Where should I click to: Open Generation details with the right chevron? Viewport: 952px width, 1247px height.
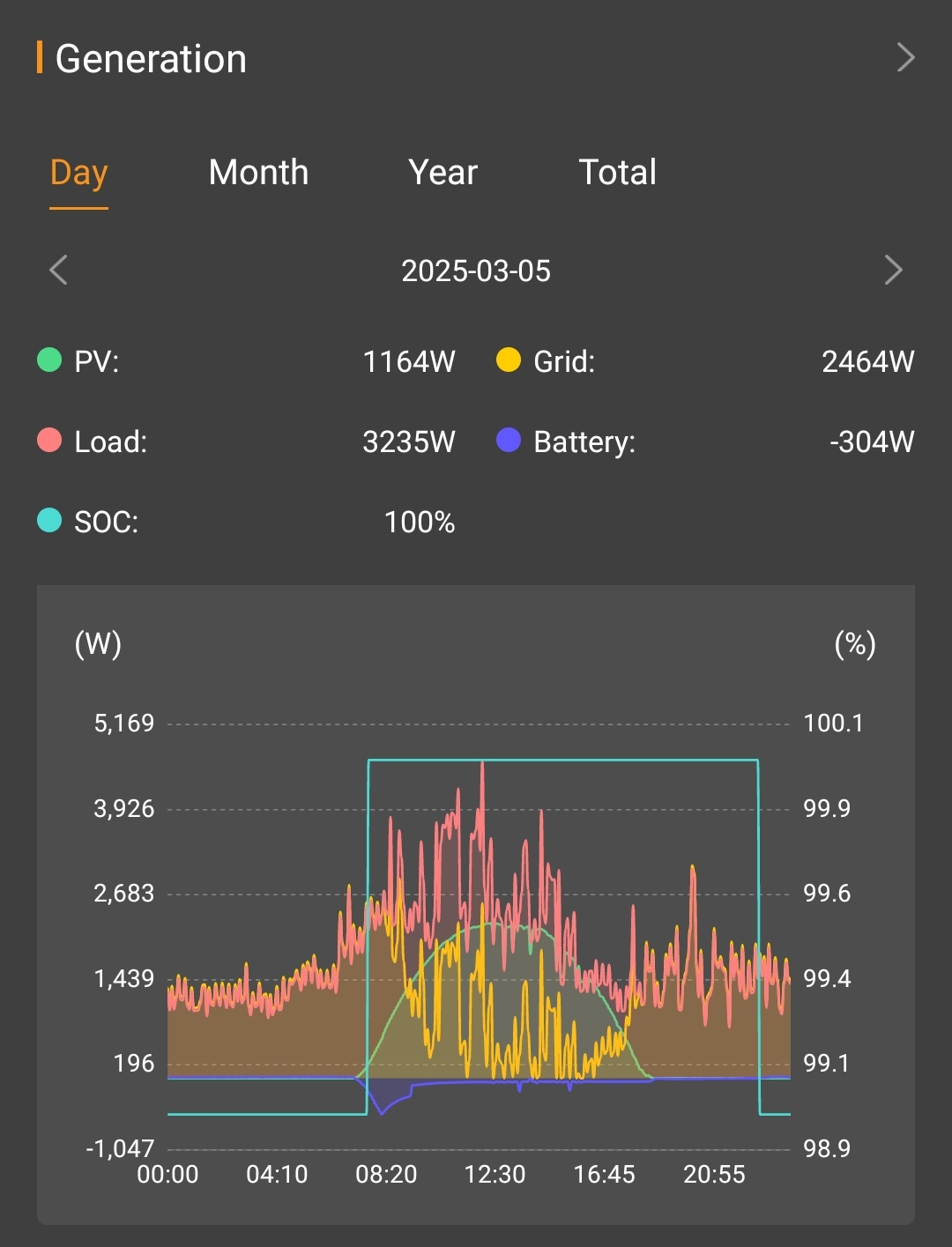click(x=905, y=58)
